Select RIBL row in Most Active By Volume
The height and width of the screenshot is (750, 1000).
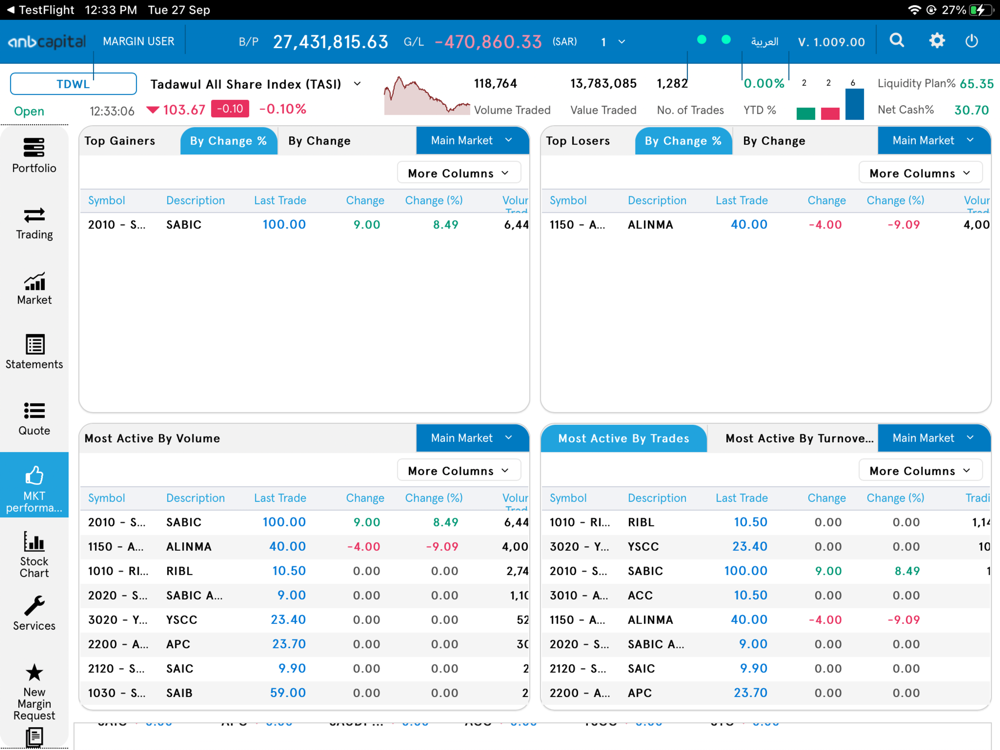[304, 571]
